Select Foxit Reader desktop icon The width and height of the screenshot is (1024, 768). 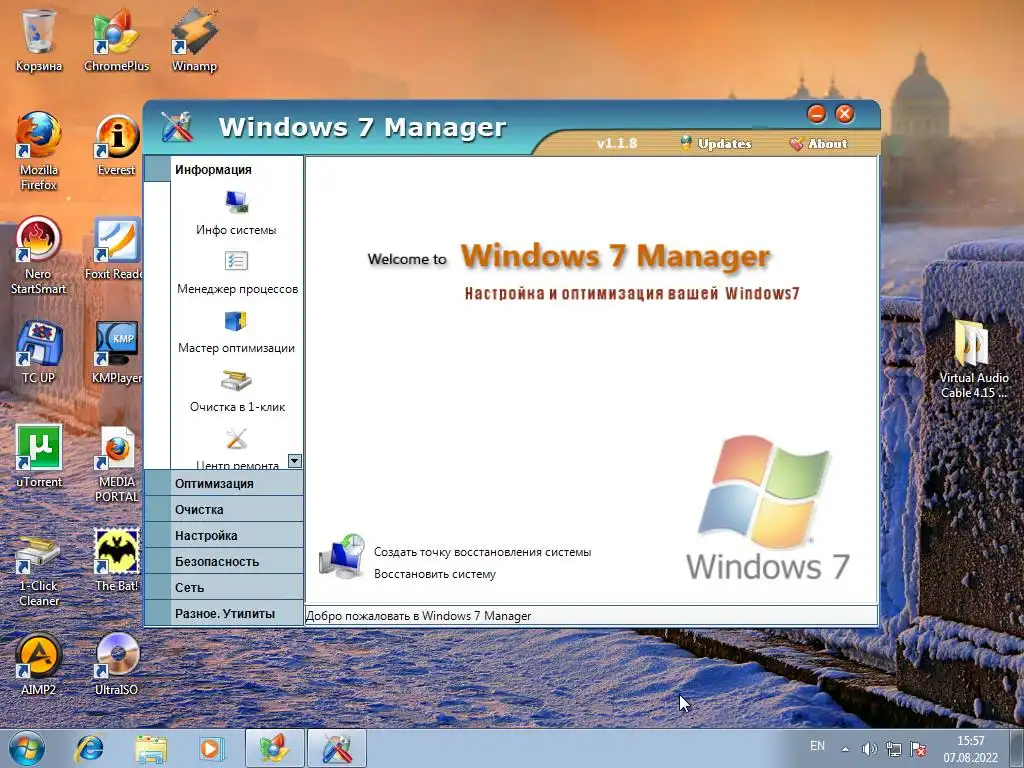click(x=116, y=249)
